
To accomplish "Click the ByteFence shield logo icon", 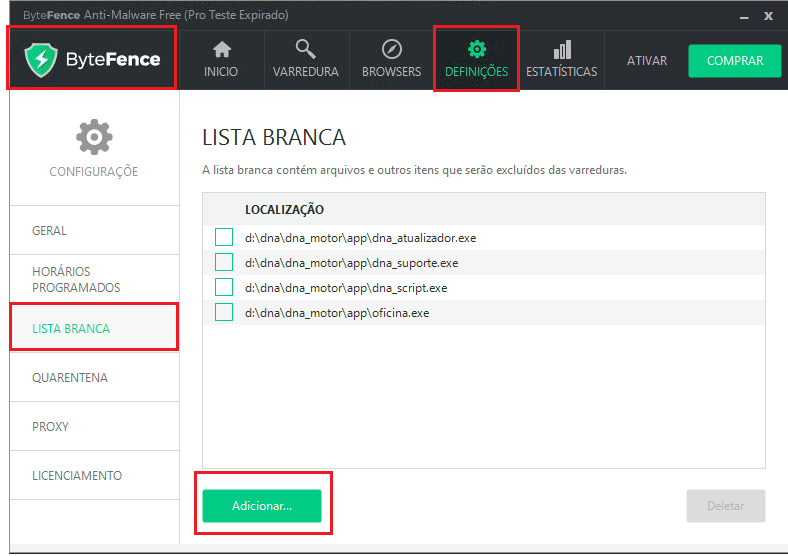I will tap(43, 60).
